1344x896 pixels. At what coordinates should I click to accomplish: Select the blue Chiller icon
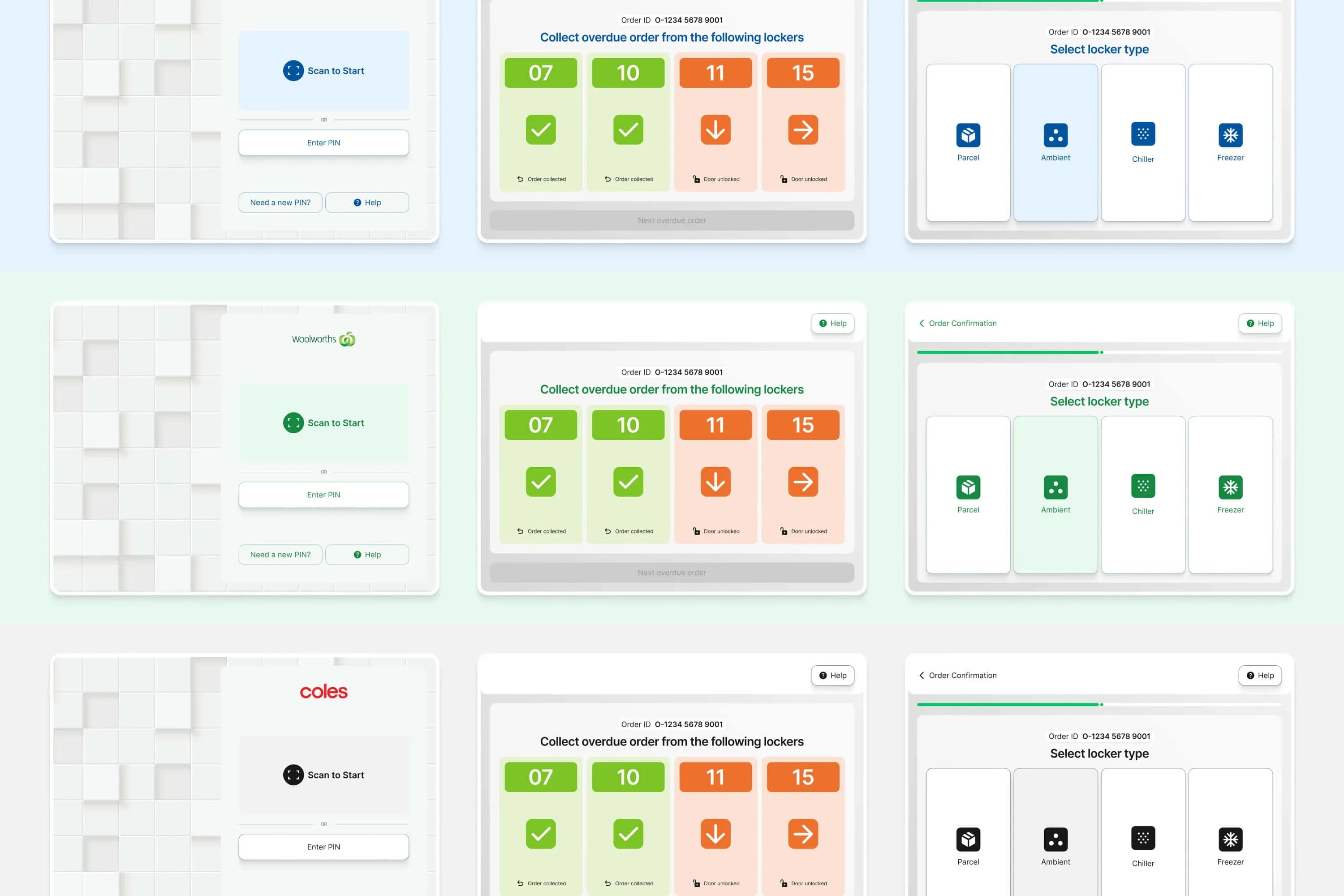(x=1143, y=134)
